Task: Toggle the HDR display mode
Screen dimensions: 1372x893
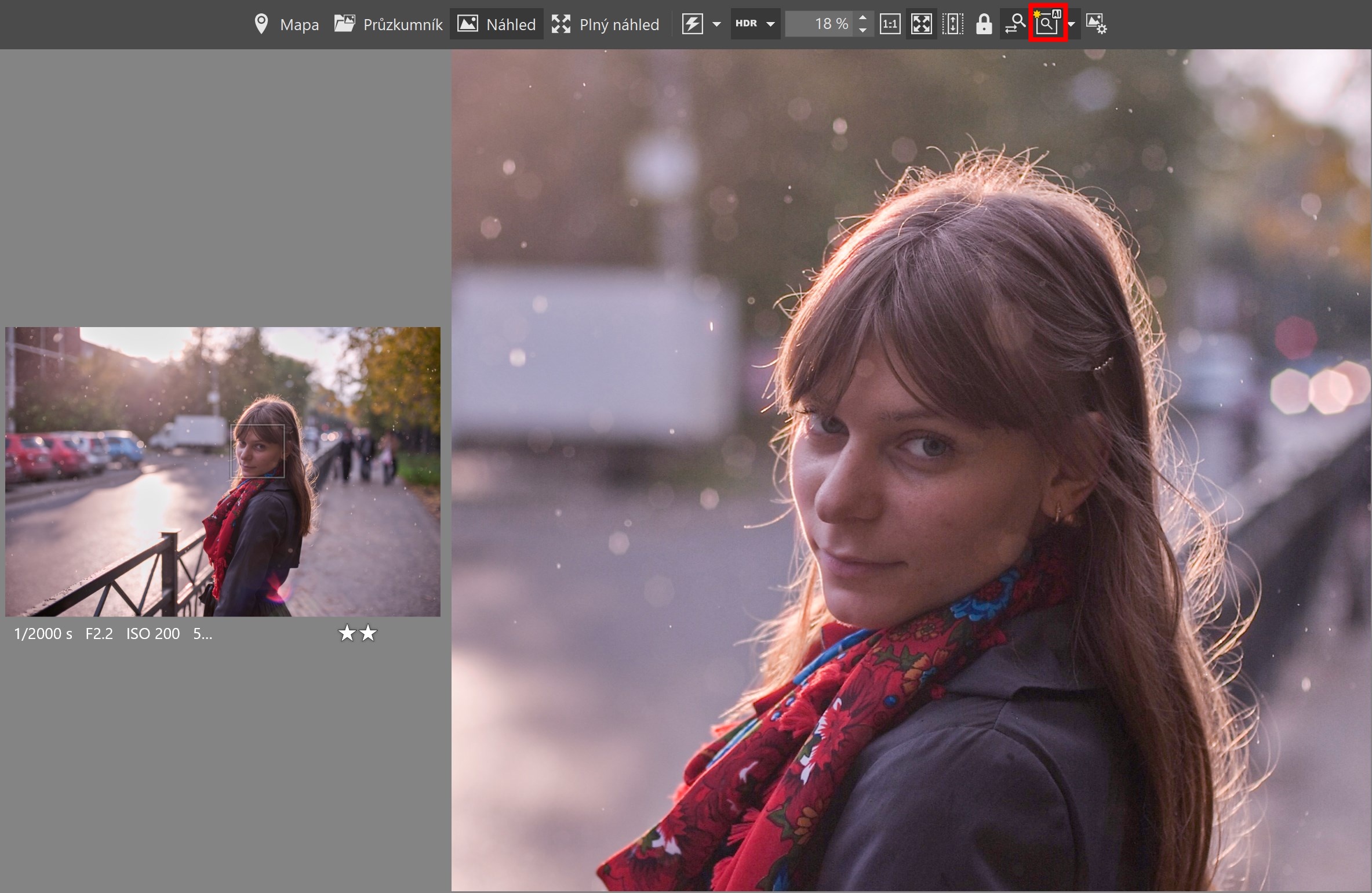Action: coord(746,24)
